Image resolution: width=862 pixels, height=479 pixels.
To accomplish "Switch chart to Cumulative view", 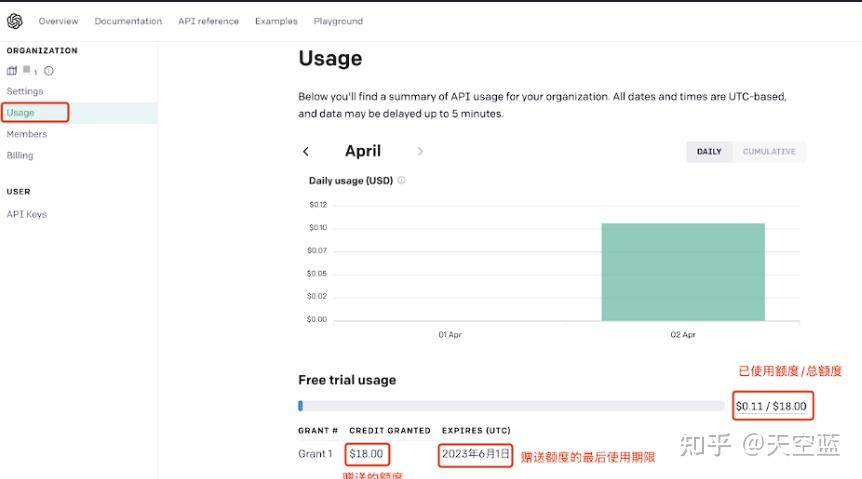I will click(x=769, y=152).
